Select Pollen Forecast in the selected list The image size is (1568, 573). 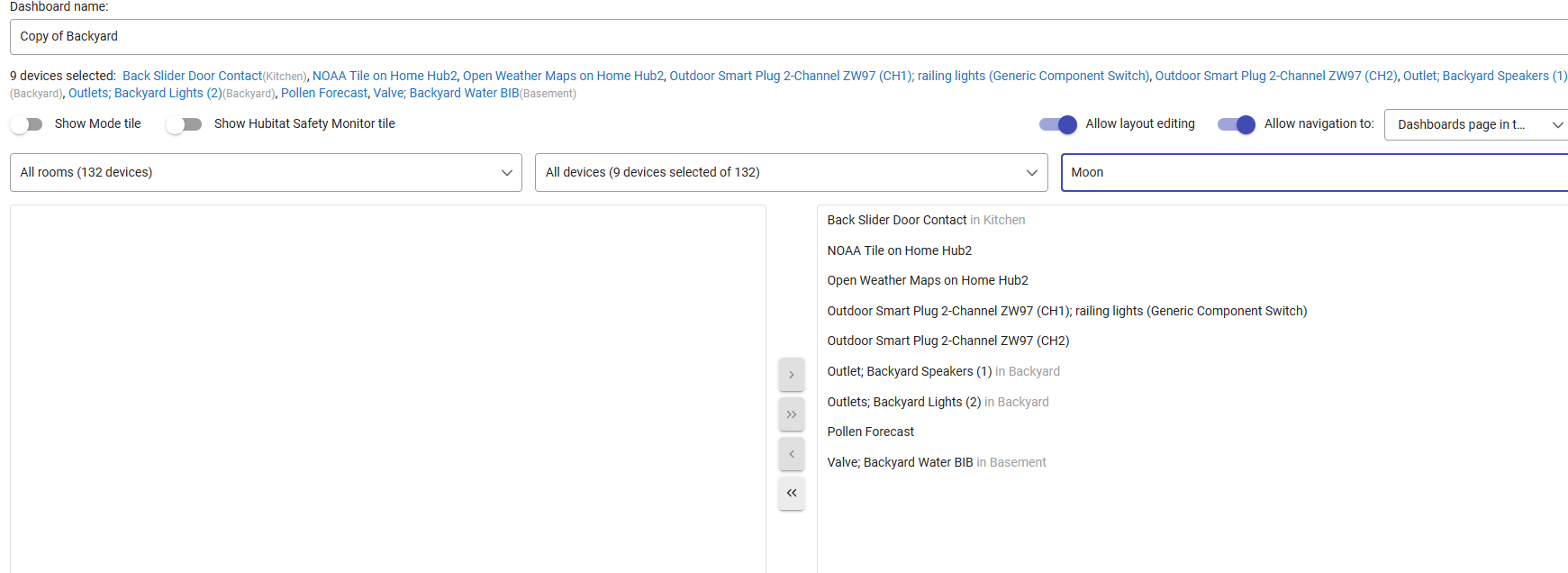click(870, 432)
